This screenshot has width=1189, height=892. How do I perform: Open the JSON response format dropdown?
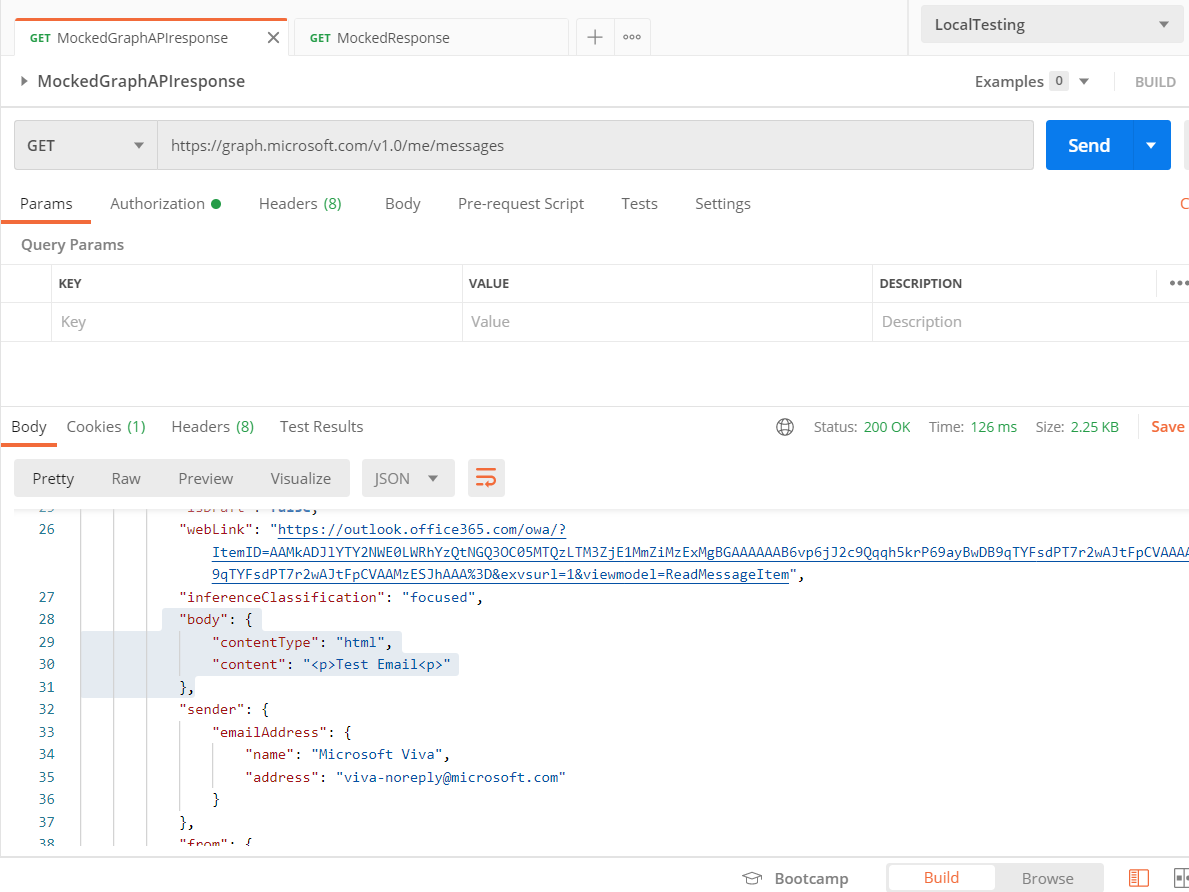coord(408,478)
